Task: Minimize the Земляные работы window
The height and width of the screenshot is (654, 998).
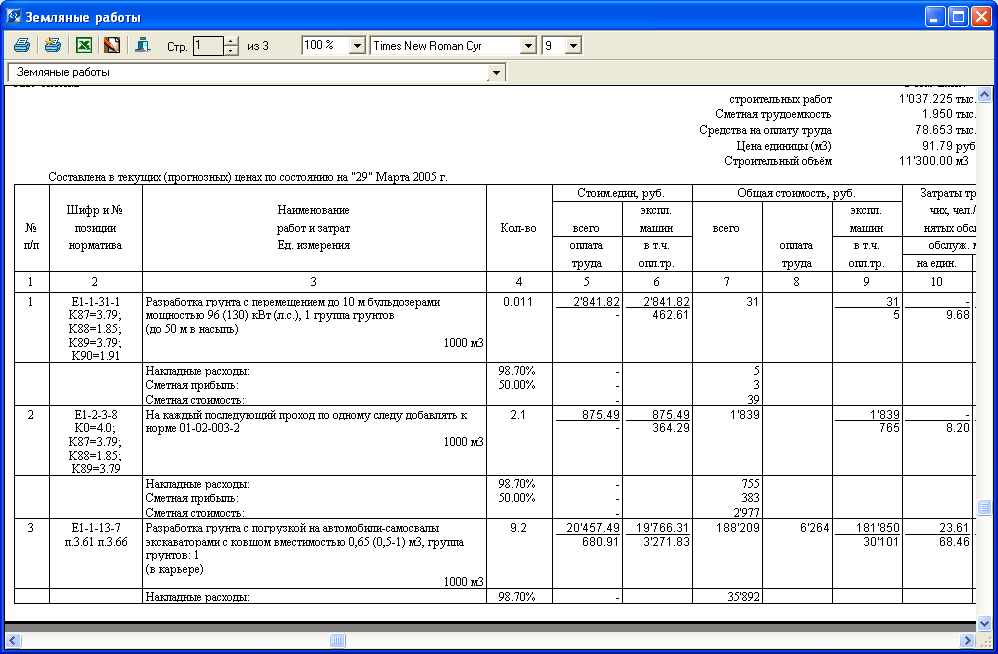Action: (935, 17)
